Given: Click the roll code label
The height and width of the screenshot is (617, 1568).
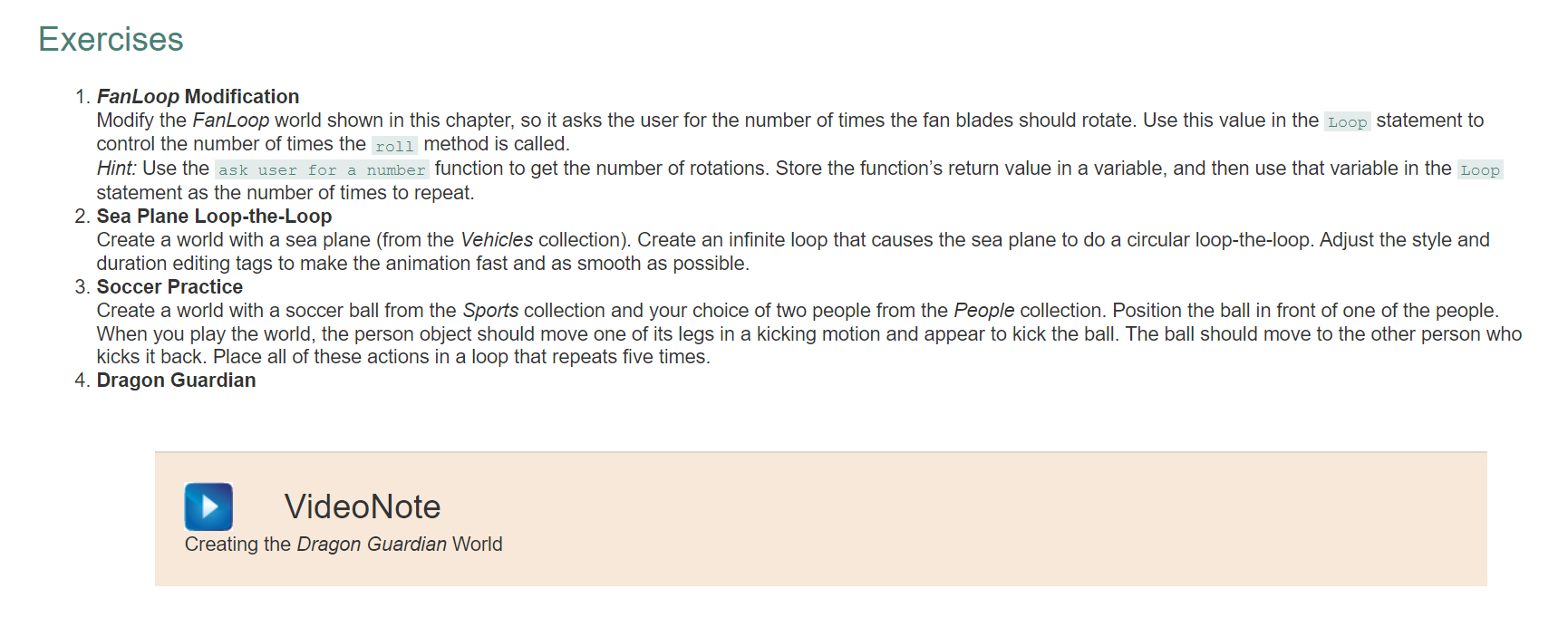Looking at the screenshot, I should click(x=394, y=145).
